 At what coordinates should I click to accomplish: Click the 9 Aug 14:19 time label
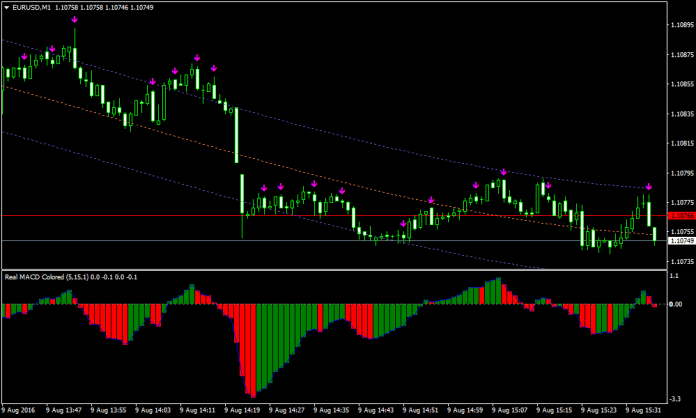(x=244, y=409)
